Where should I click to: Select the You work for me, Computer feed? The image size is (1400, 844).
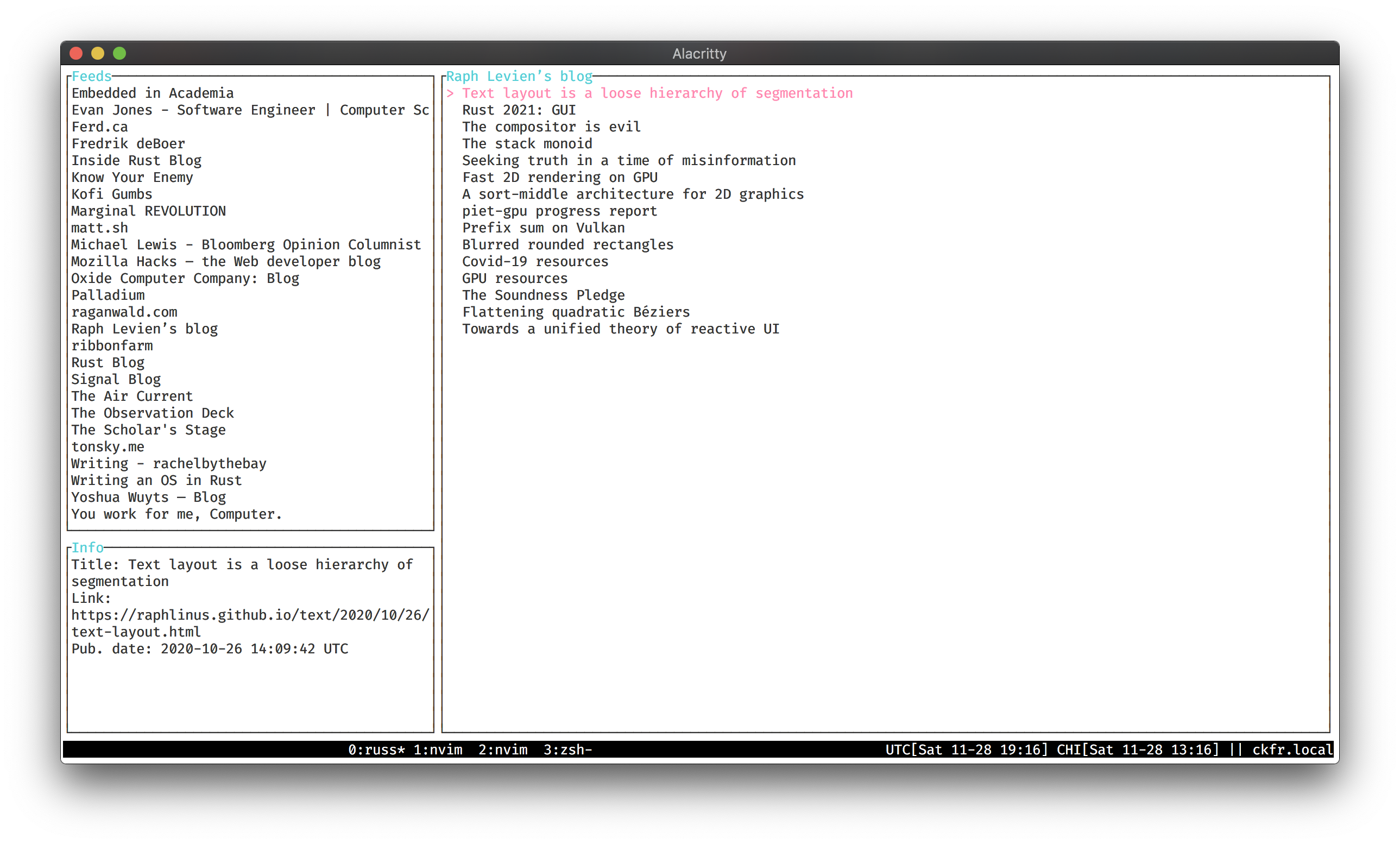[176, 514]
